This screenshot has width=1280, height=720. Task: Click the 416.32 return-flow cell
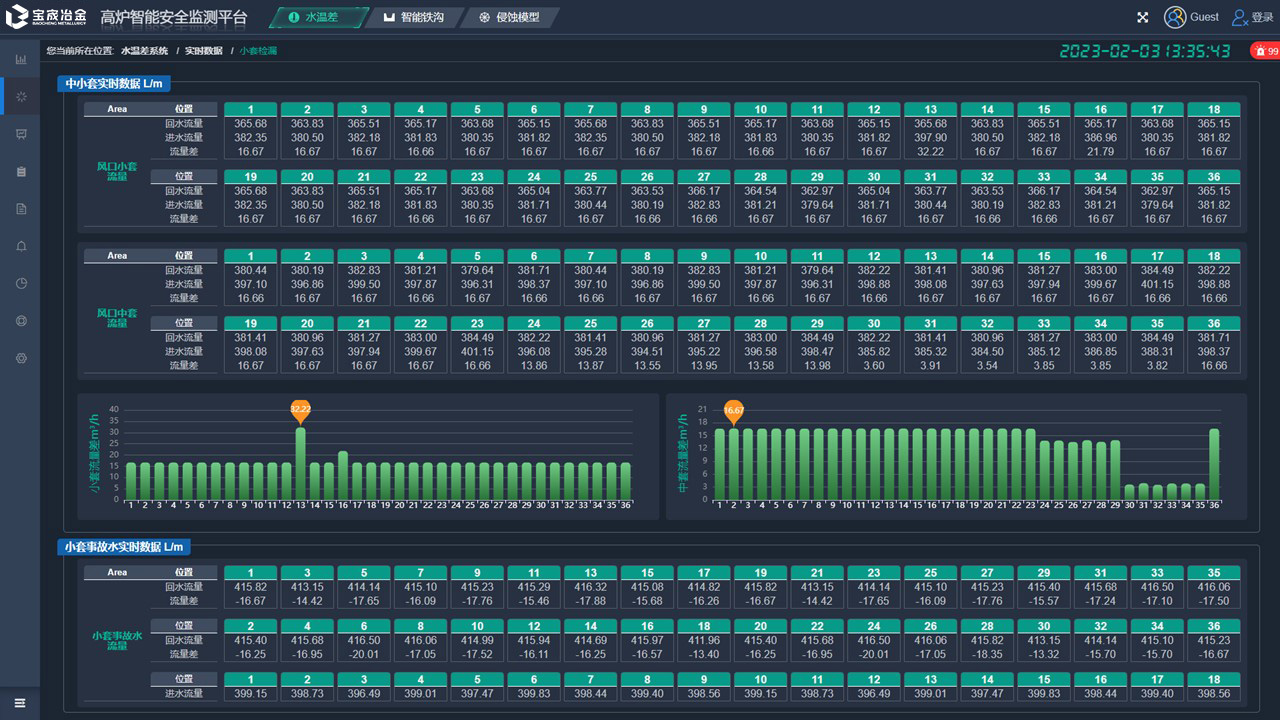(591, 587)
